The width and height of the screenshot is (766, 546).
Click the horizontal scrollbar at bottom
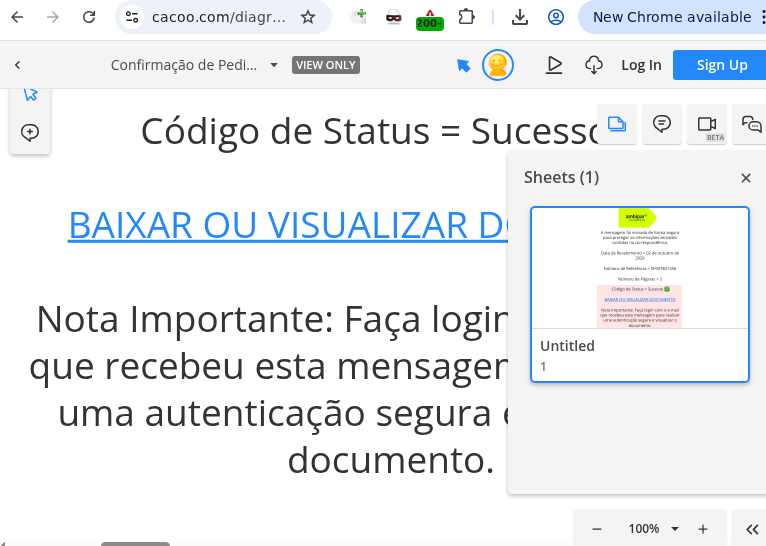[x=135, y=544]
